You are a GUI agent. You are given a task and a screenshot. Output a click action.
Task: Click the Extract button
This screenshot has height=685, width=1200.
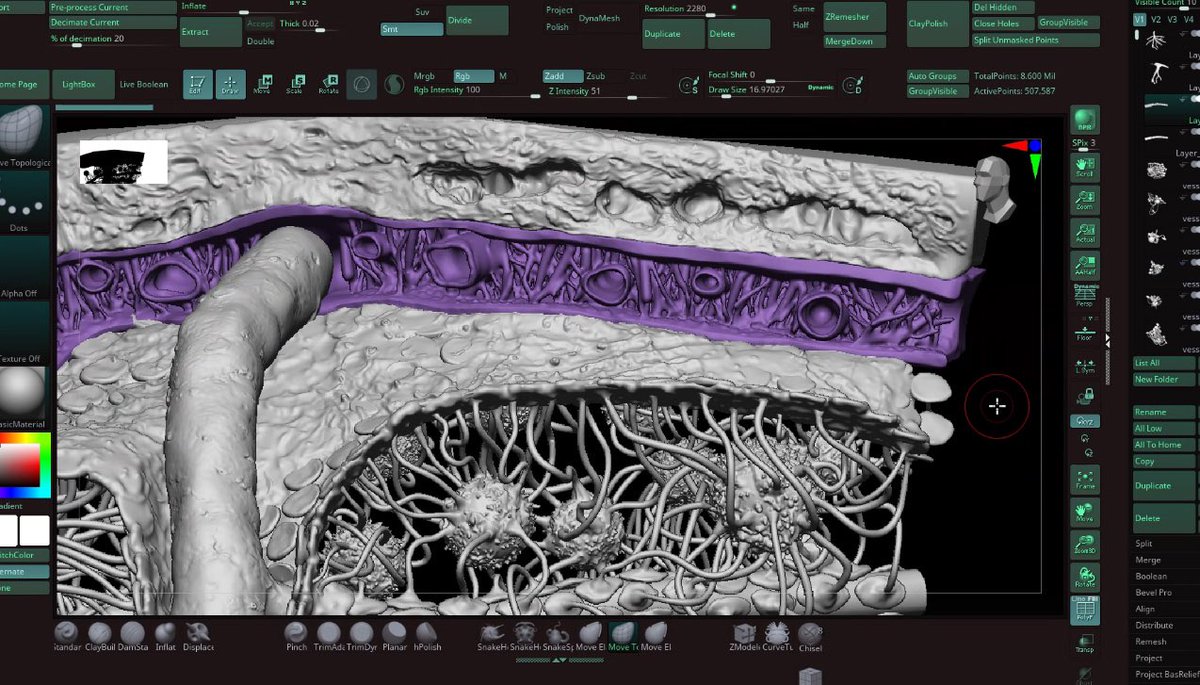[x=211, y=31]
